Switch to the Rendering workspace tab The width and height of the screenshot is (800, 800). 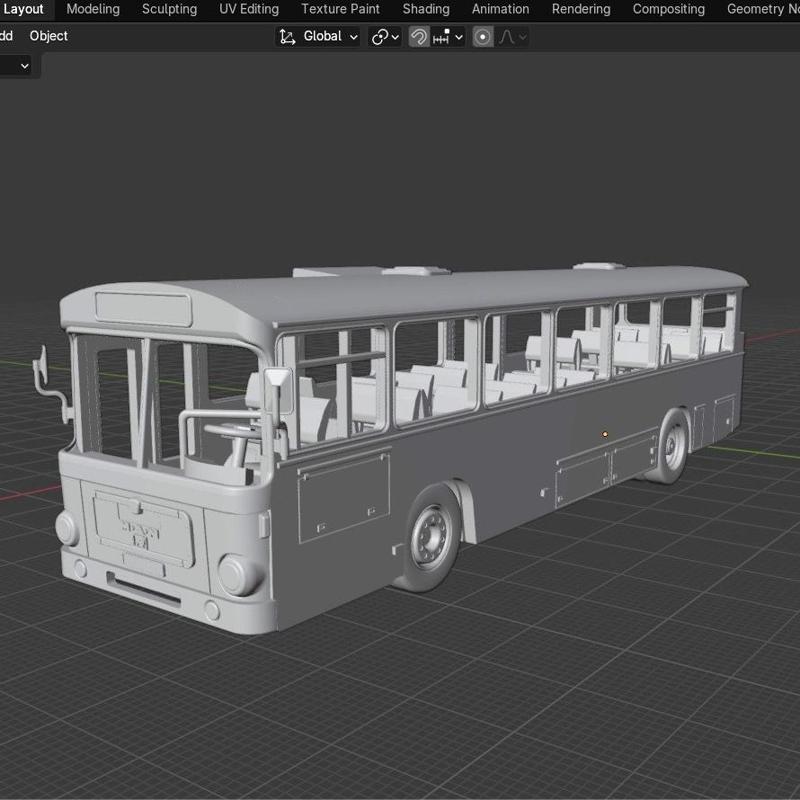(580, 8)
